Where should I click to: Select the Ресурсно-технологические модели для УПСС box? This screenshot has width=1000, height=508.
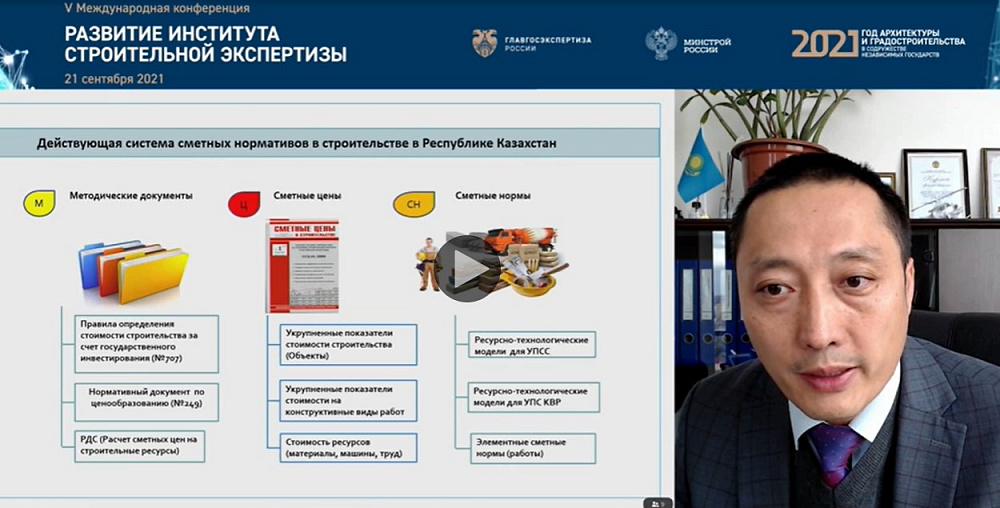tap(532, 345)
